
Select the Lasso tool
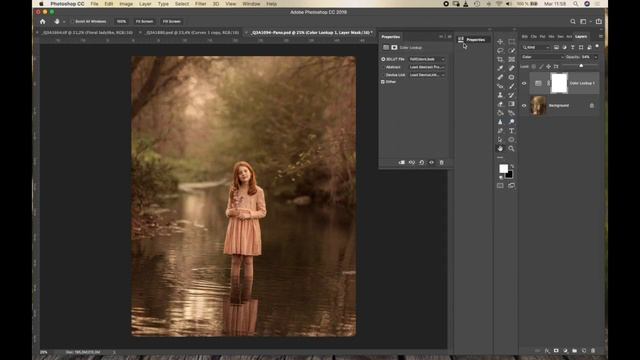(x=500, y=51)
